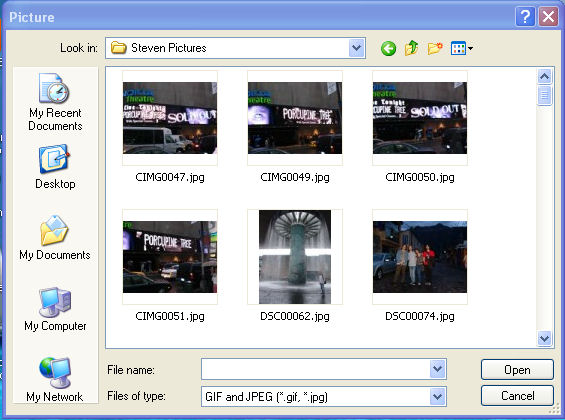Click the Help question mark button

[x=525, y=17]
